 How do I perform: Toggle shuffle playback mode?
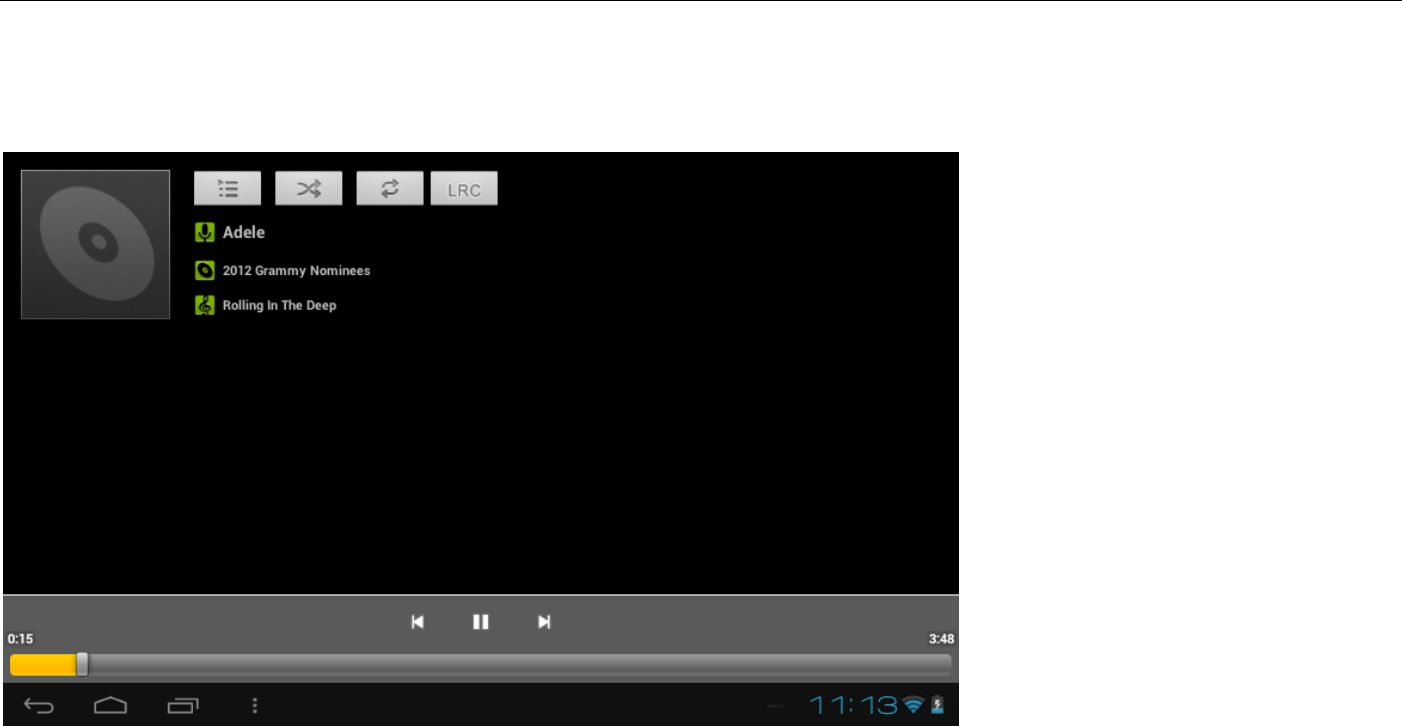pos(309,188)
